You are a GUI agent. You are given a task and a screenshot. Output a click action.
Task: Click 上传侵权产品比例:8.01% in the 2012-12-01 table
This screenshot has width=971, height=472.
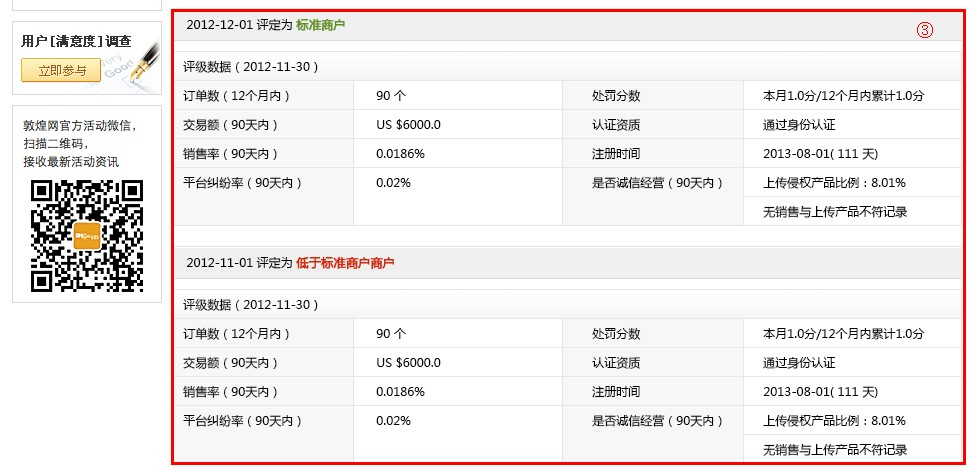pos(834,183)
